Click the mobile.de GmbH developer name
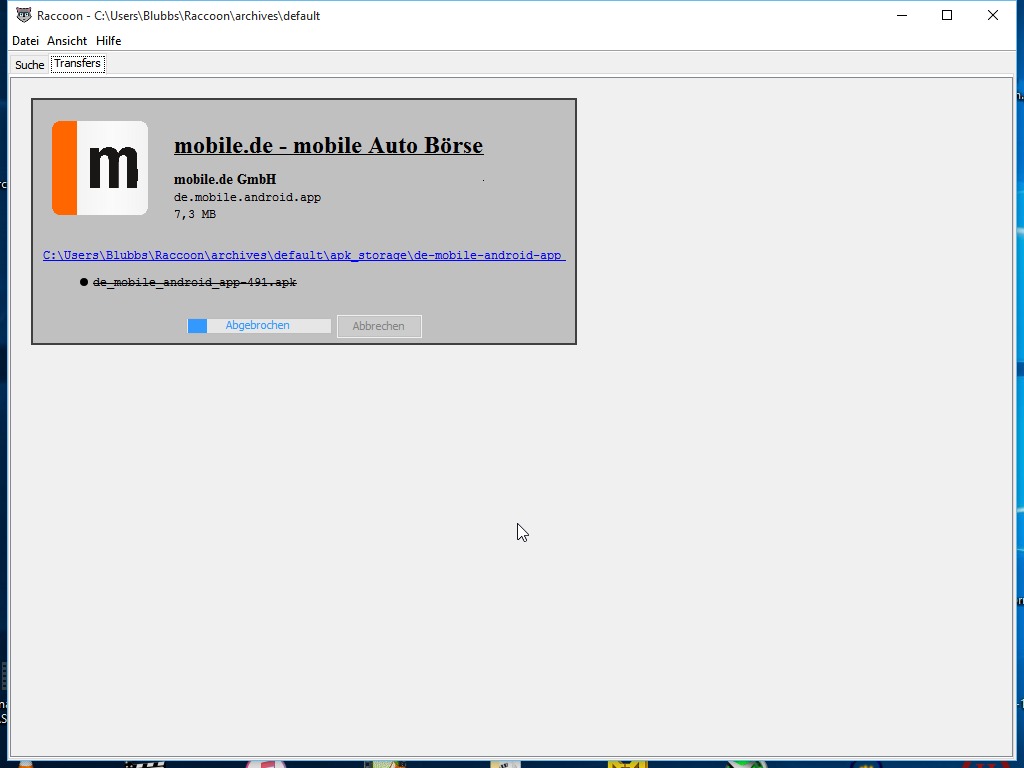The image size is (1024, 768). (225, 179)
